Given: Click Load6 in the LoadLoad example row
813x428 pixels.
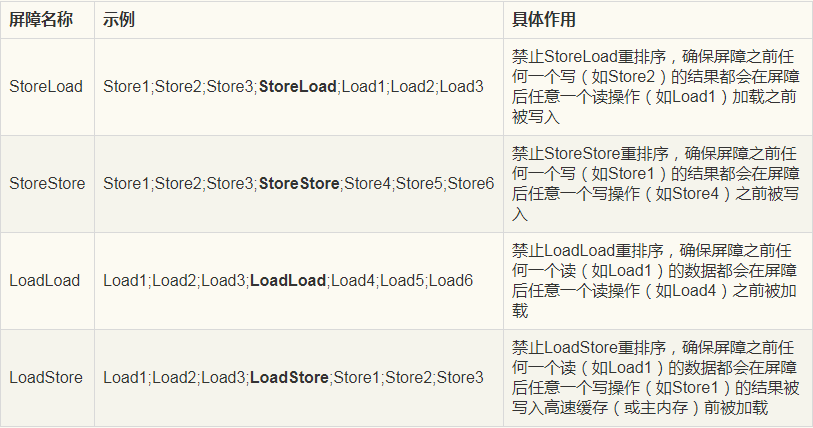Looking at the screenshot, I should pyautogui.click(x=451, y=280).
